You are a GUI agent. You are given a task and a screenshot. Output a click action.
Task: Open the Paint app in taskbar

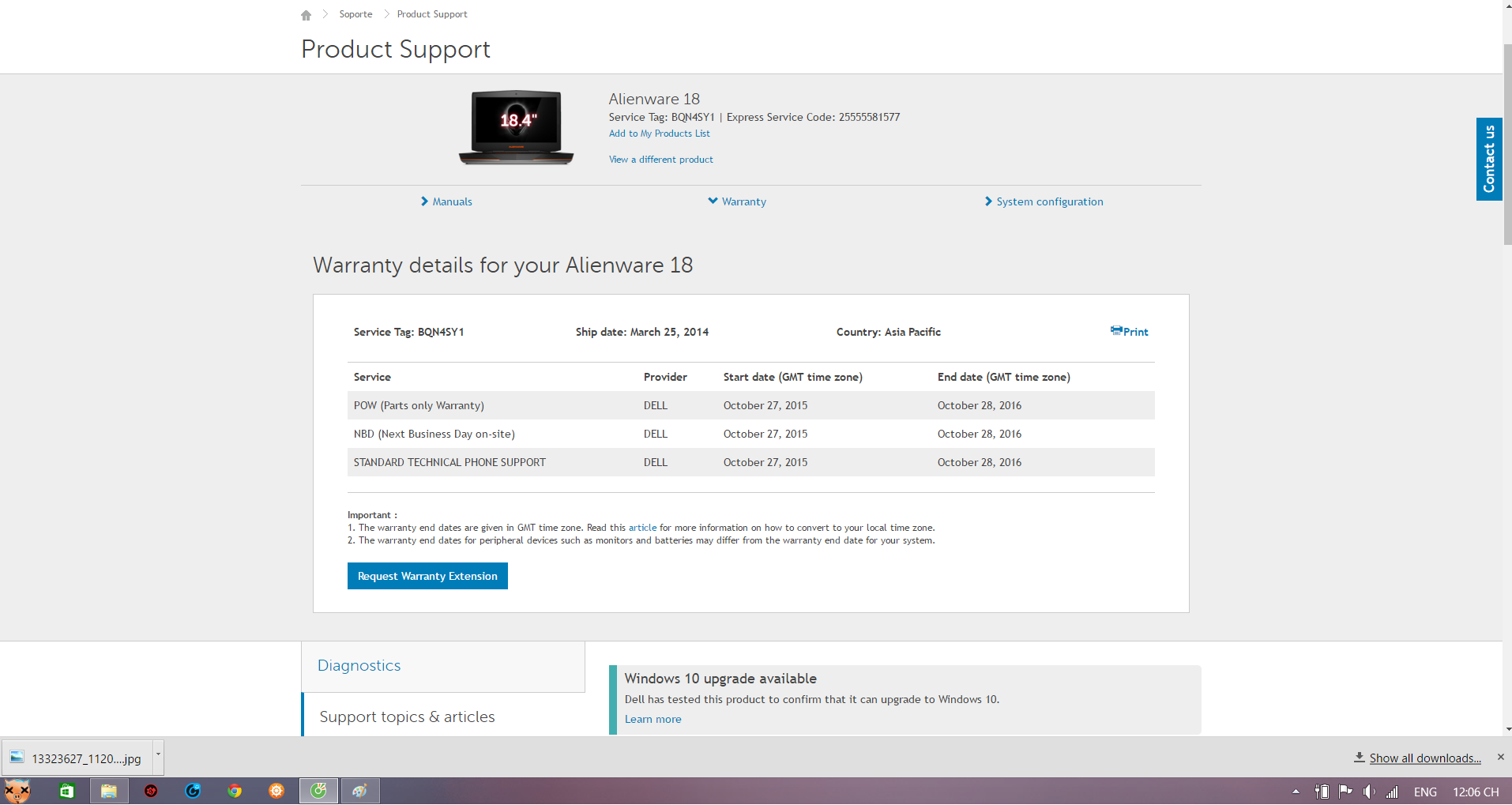360,791
